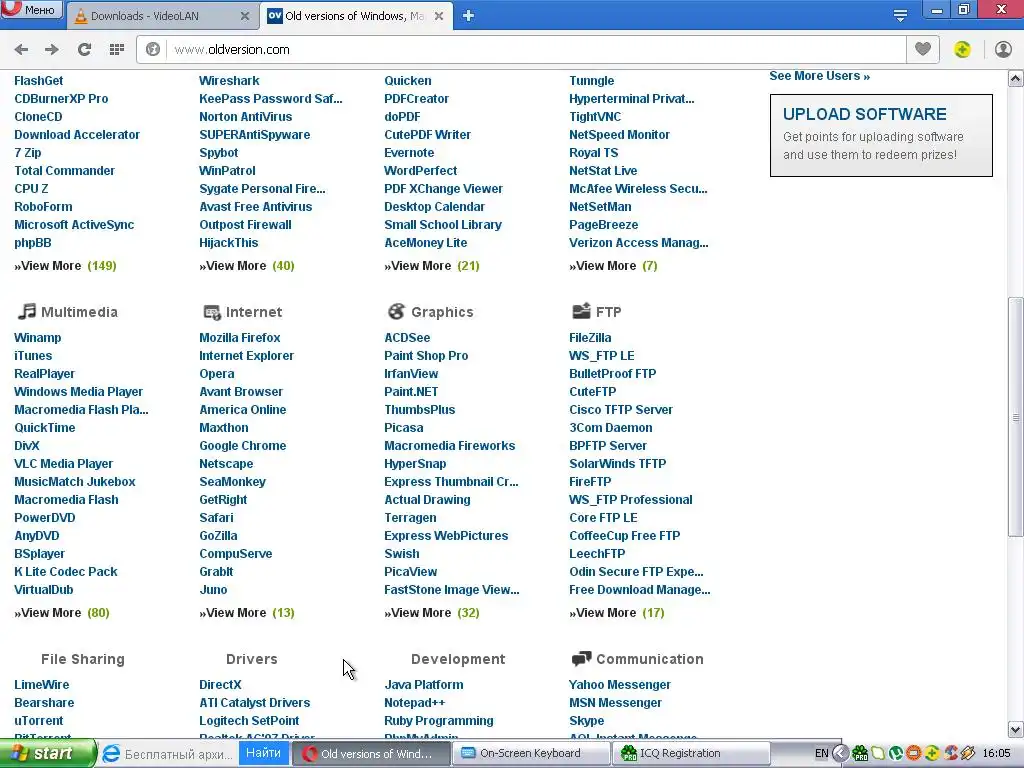Open the Opera Меню button
Image resolution: width=1024 pixels, height=768 pixels.
[x=31, y=10]
